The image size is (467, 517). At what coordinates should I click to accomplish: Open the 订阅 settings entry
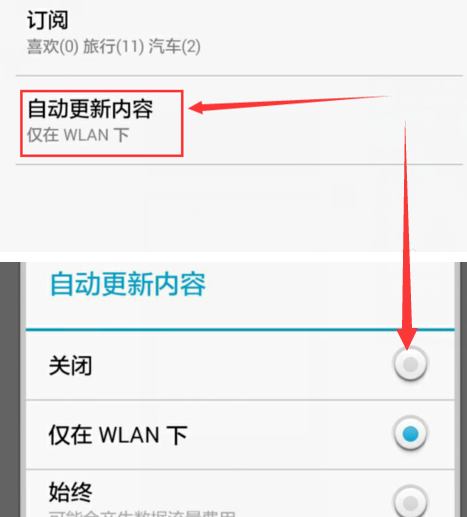coord(239,33)
